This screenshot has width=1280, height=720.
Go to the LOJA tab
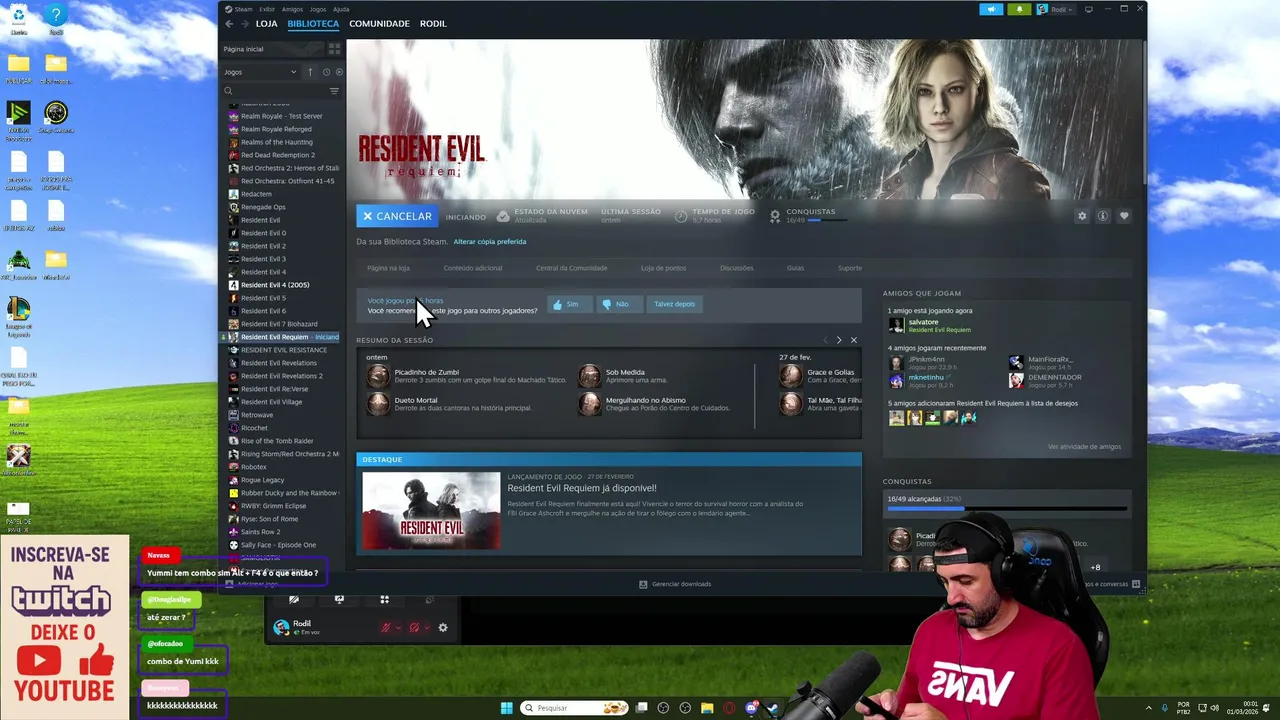tap(266, 23)
